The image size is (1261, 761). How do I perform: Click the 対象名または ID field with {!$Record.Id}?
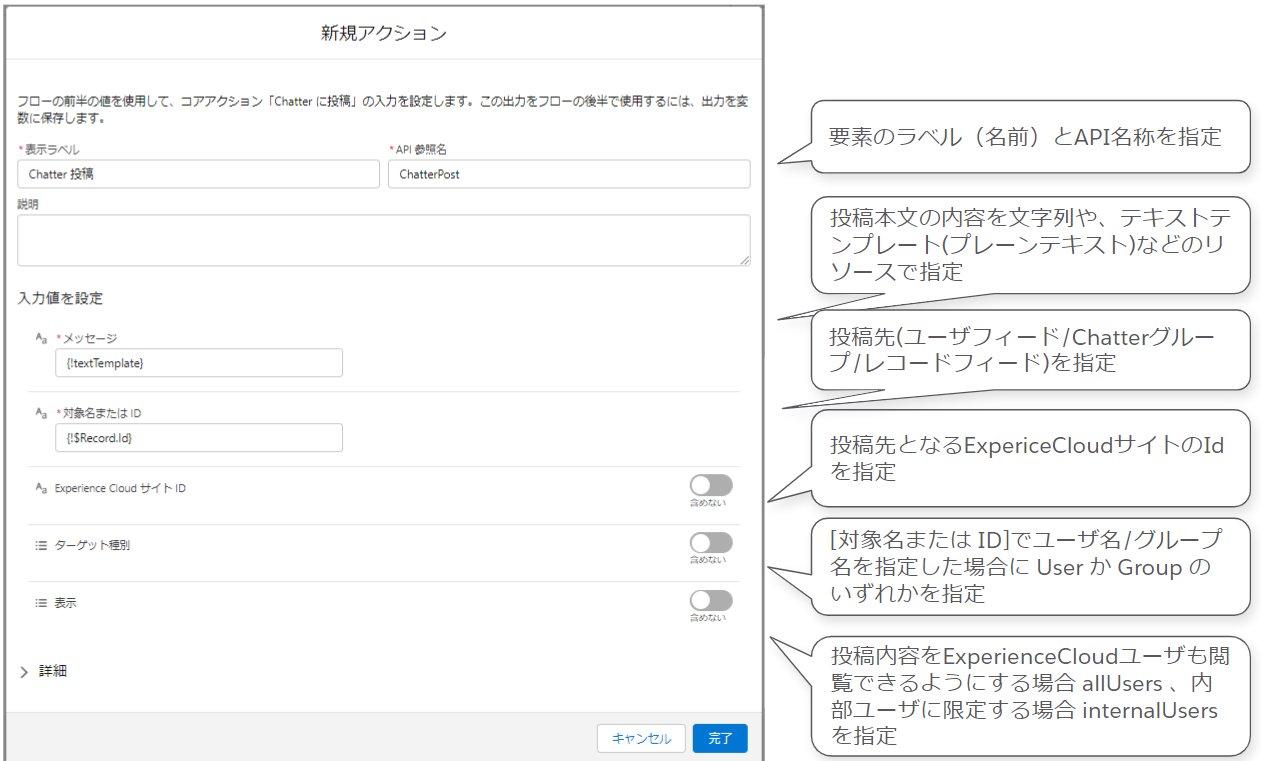point(198,437)
